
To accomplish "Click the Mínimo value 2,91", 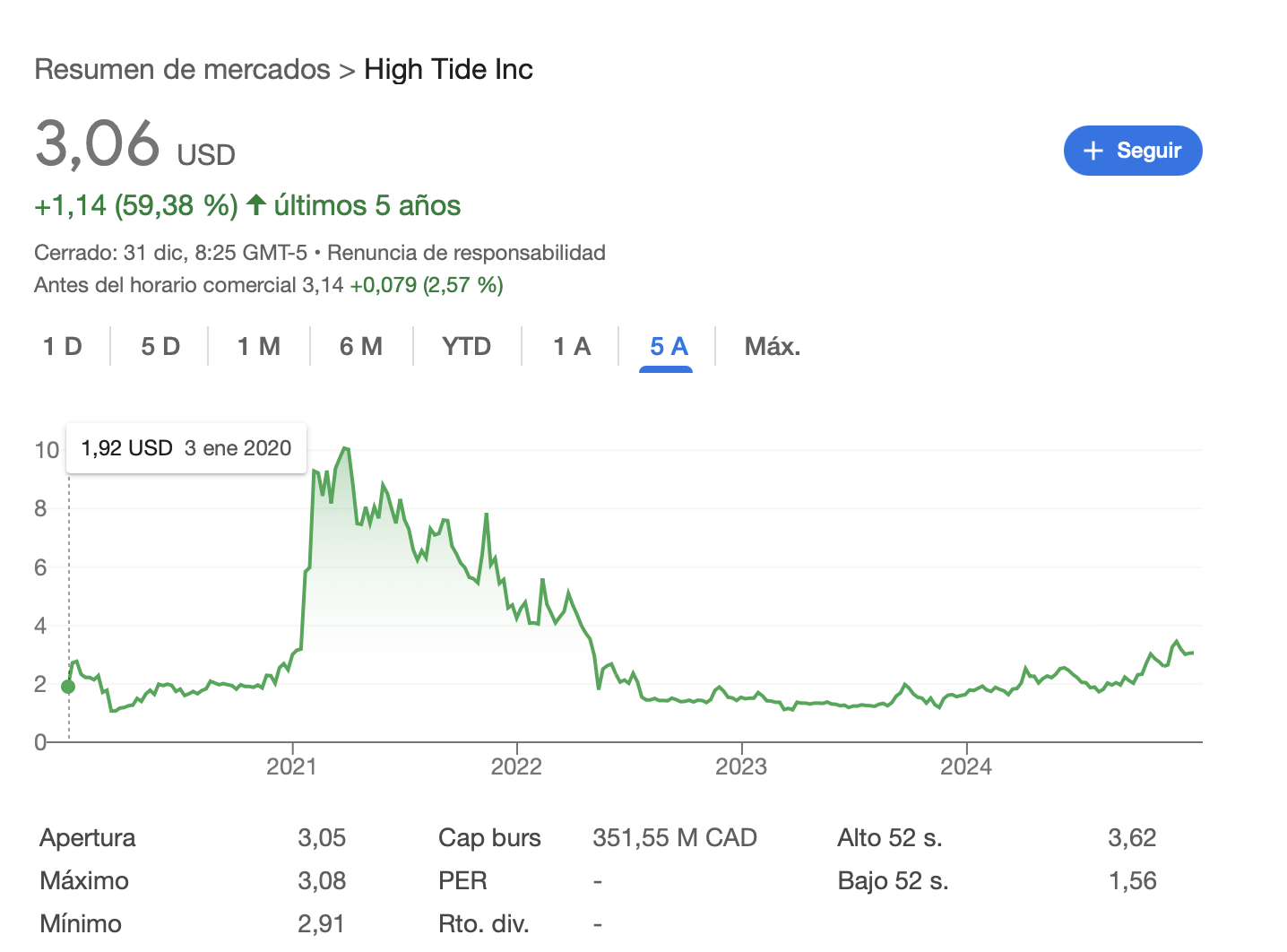I will (x=322, y=923).
